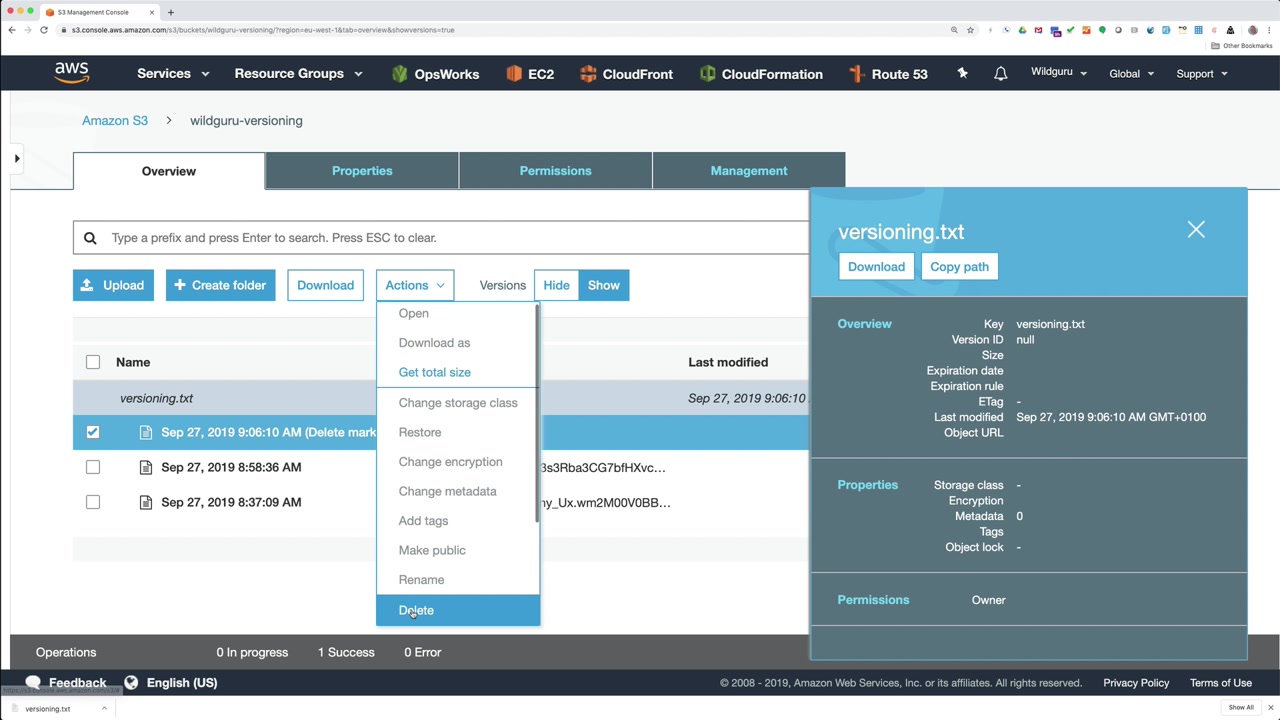1280x720 pixels.
Task: Open the OpsWorks service shortcut
Action: tap(435, 74)
